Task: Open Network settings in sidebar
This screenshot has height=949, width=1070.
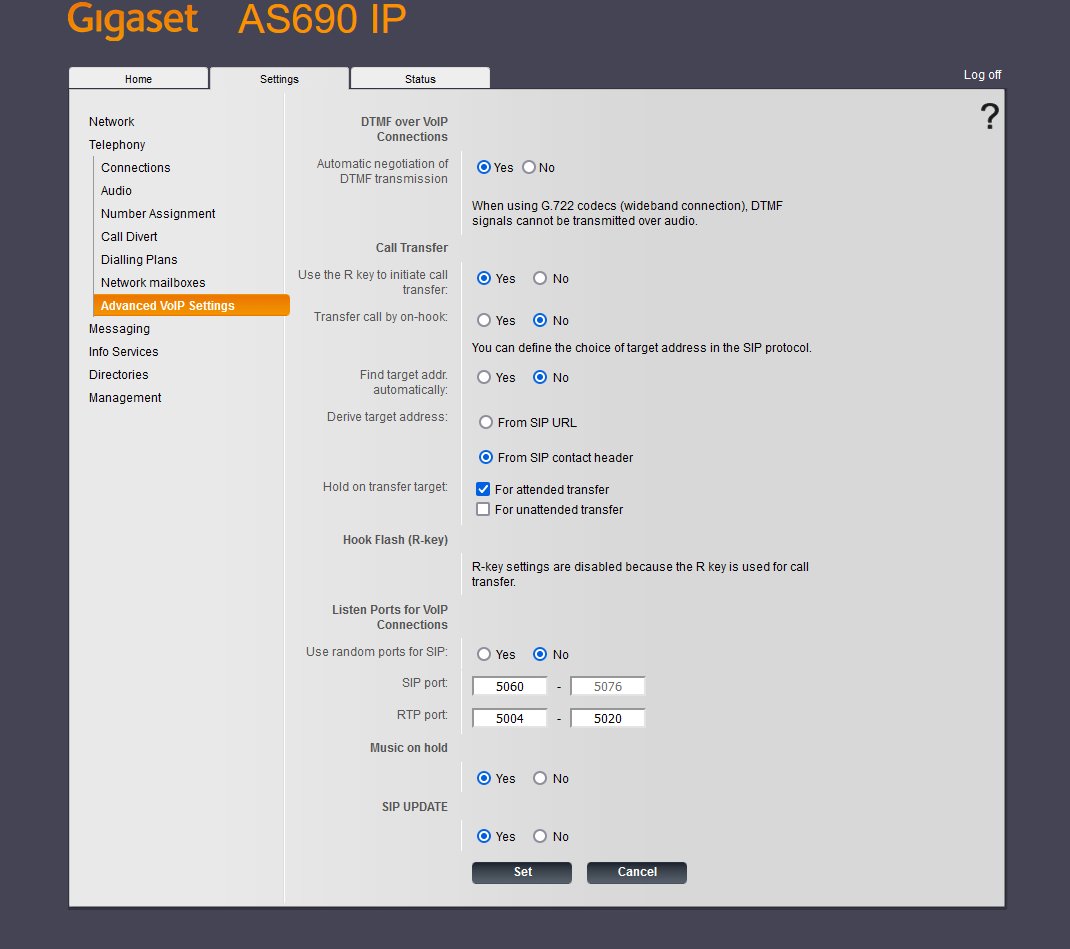Action: coord(111,121)
